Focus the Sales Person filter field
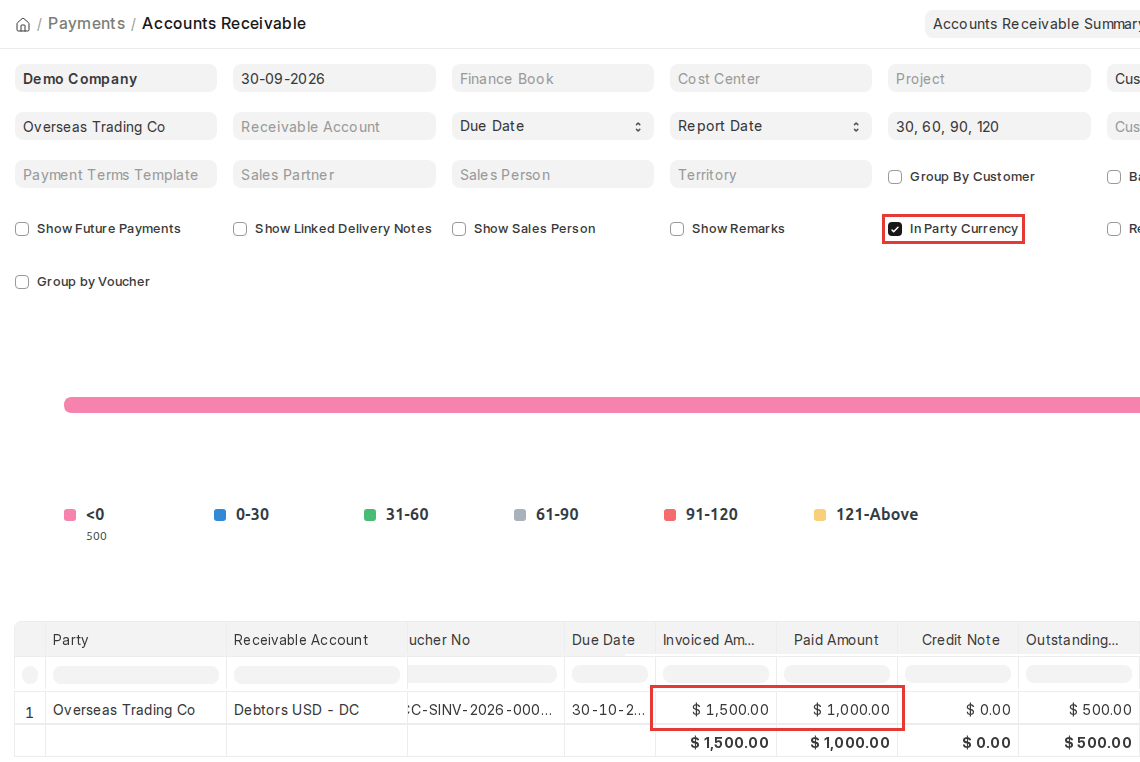This screenshot has width=1140, height=762. 553,175
